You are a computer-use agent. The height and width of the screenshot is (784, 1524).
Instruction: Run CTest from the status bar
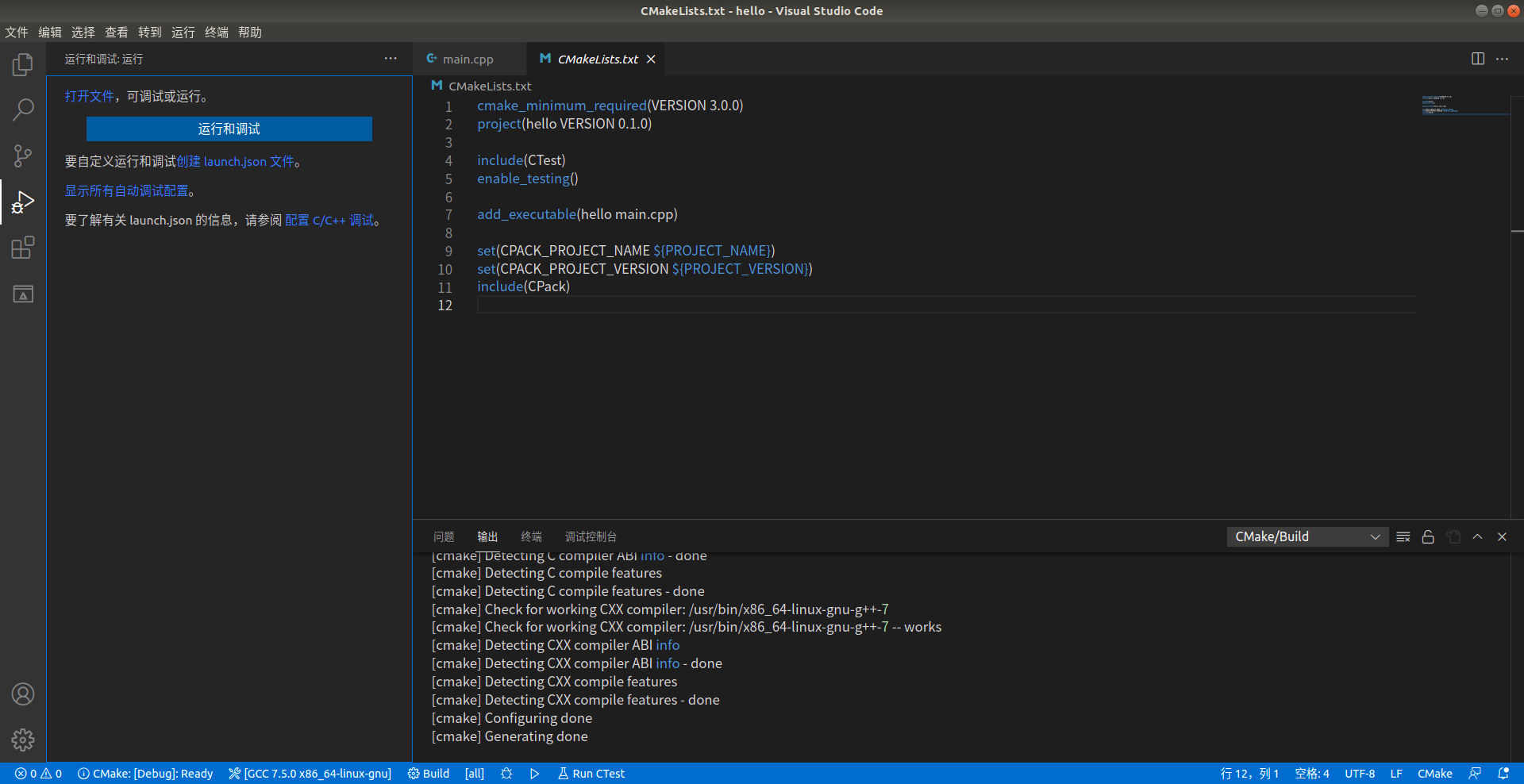(591, 774)
